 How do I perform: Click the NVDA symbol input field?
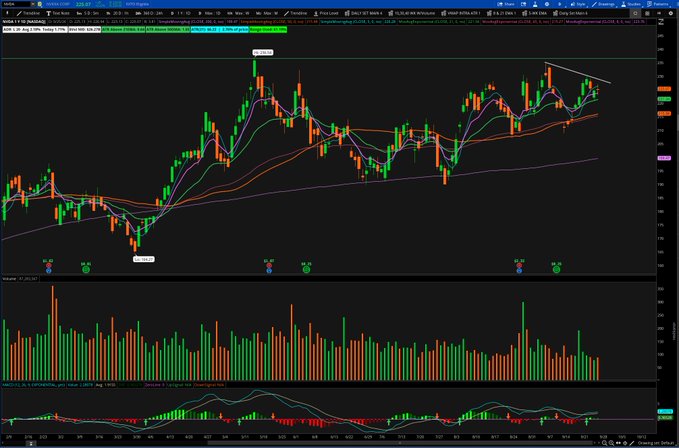point(16,4)
